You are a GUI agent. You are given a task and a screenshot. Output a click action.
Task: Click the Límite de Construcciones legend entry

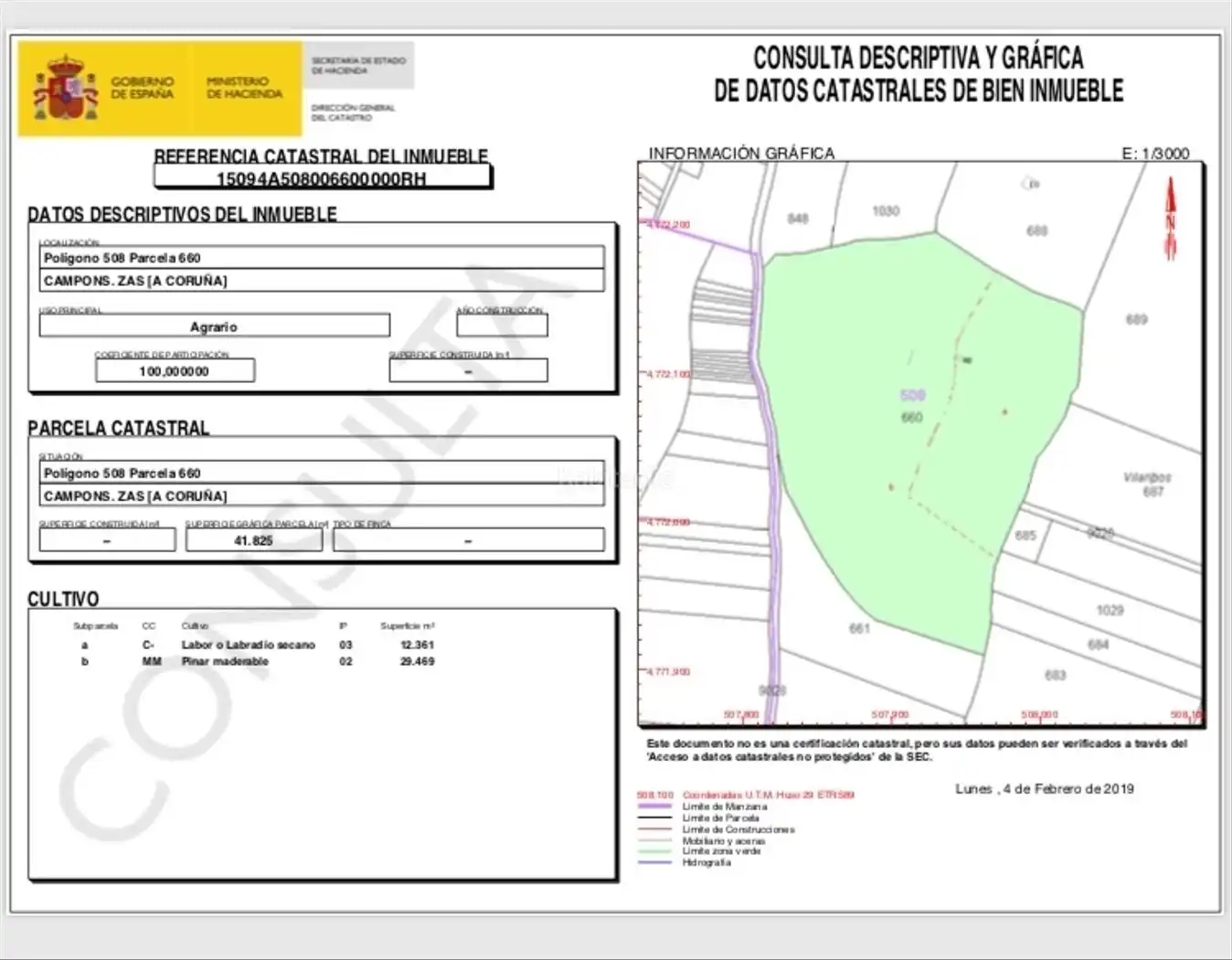[x=738, y=829]
